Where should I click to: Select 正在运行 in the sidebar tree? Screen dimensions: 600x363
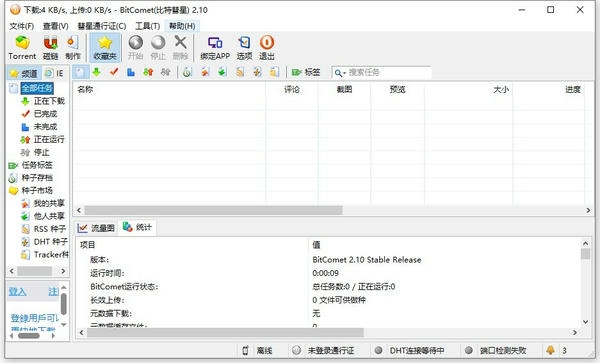49,139
